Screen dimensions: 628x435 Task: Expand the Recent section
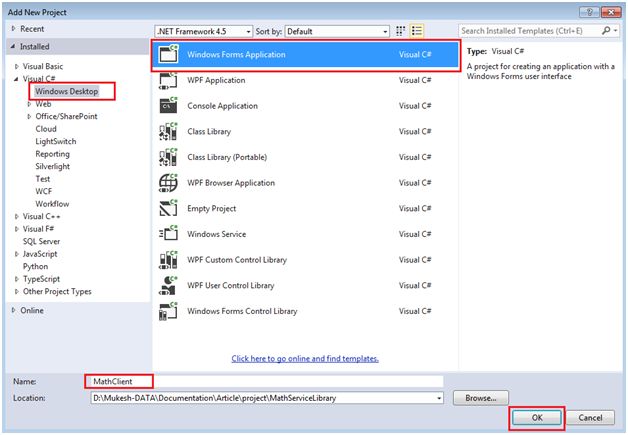(x=13, y=29)
